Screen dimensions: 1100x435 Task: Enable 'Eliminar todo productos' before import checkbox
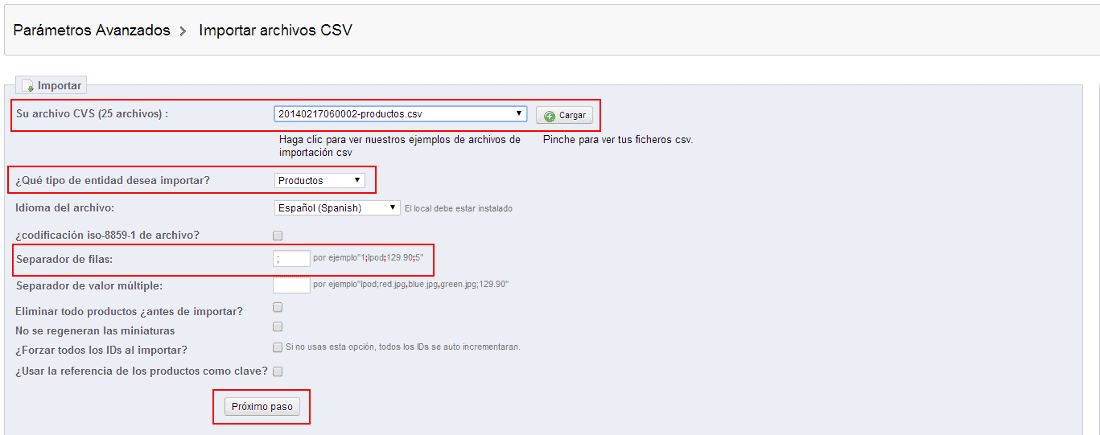point(278,307)
